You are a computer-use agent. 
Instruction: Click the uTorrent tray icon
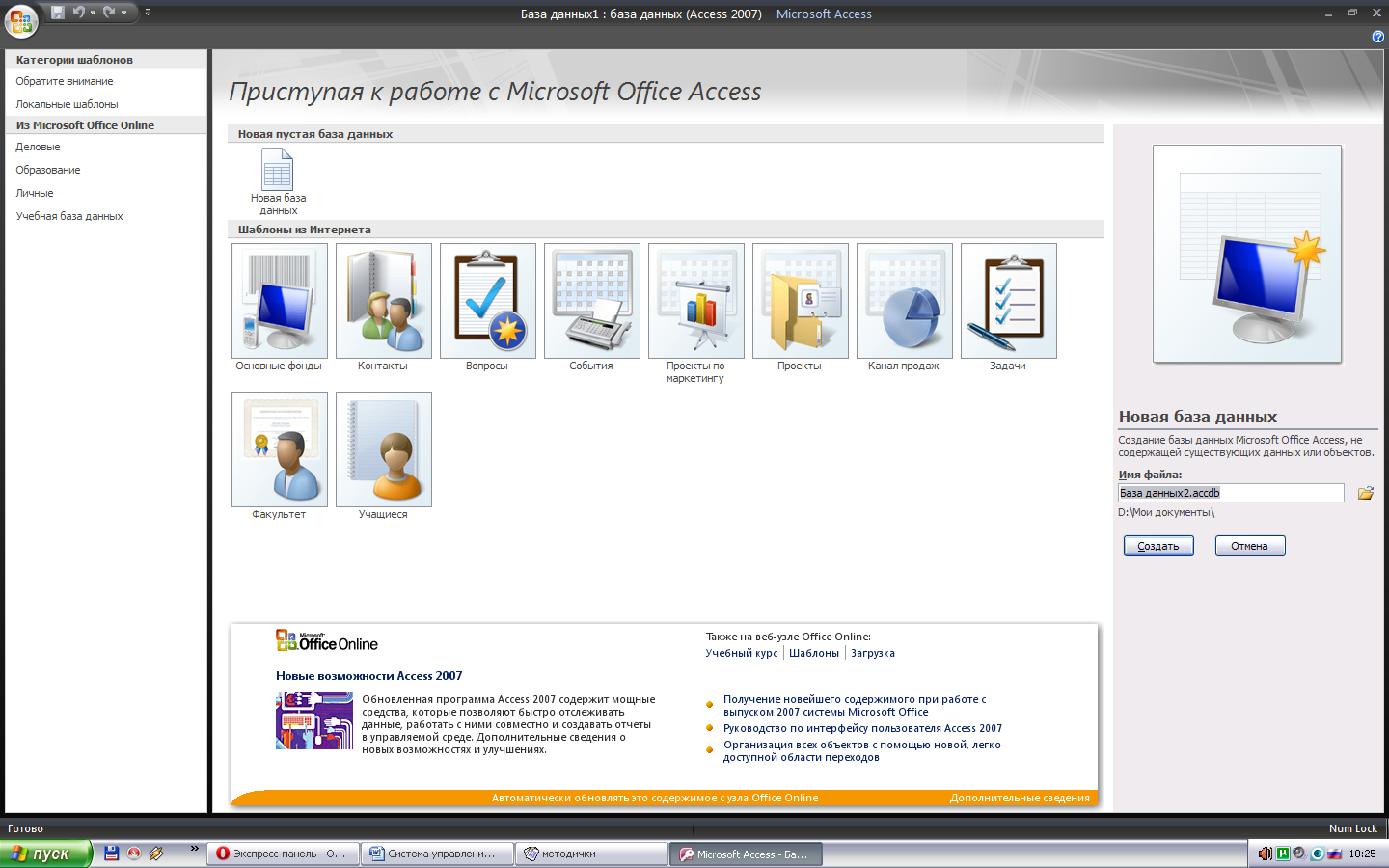point(1283,854)
